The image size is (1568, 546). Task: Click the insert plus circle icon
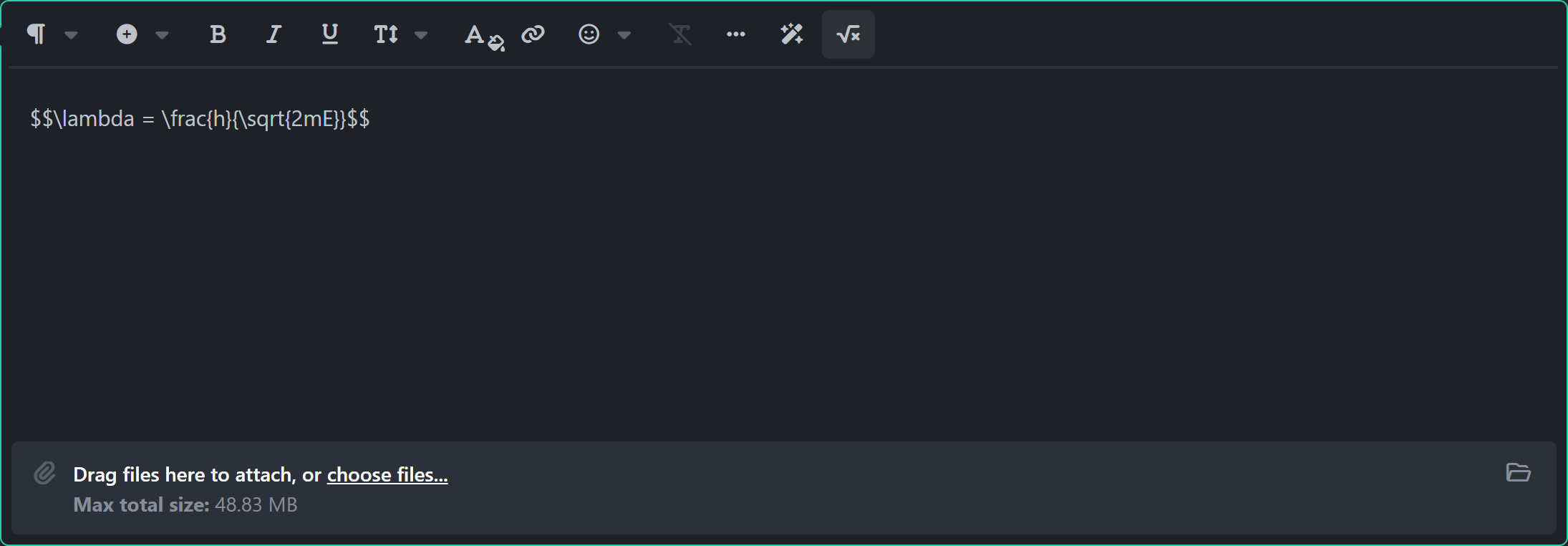point(127,34)
